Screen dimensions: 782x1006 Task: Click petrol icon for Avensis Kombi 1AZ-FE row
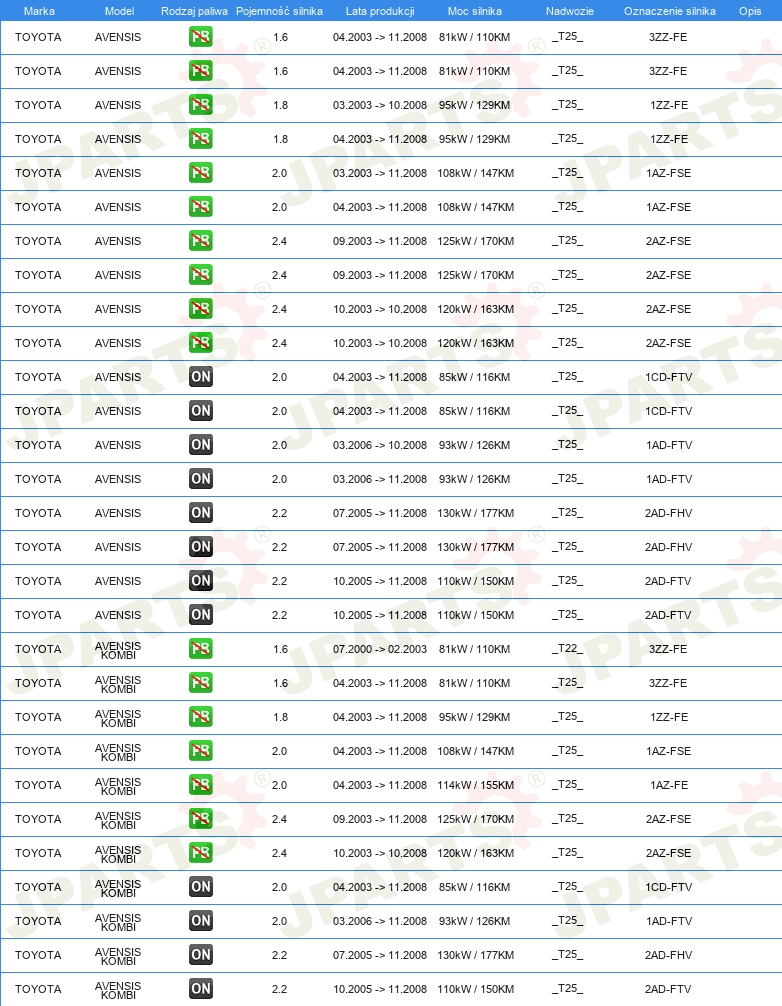click(x=201, y=785)
